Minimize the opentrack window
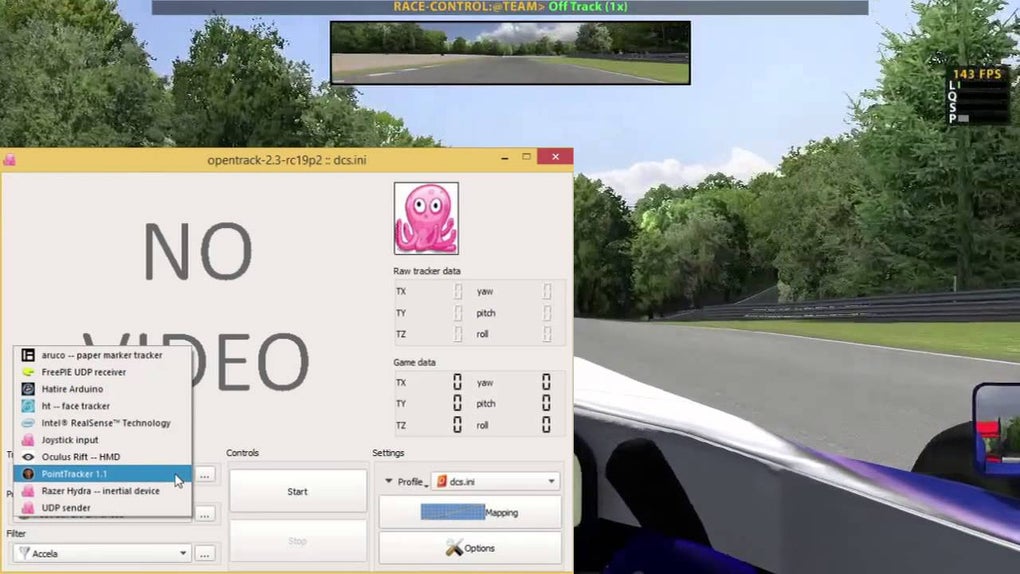 click(505, 157)
